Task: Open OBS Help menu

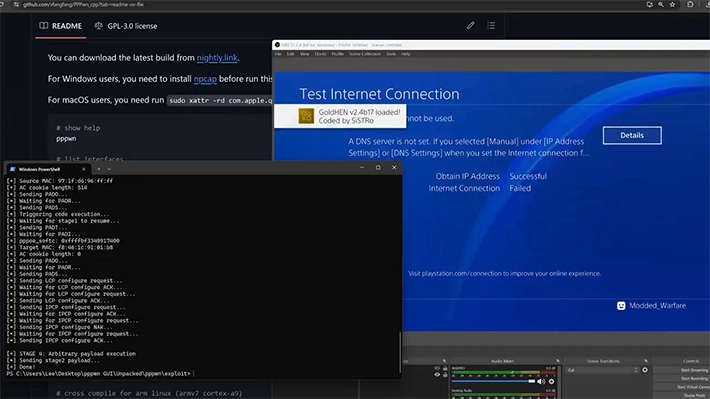Action: point(406,54)
